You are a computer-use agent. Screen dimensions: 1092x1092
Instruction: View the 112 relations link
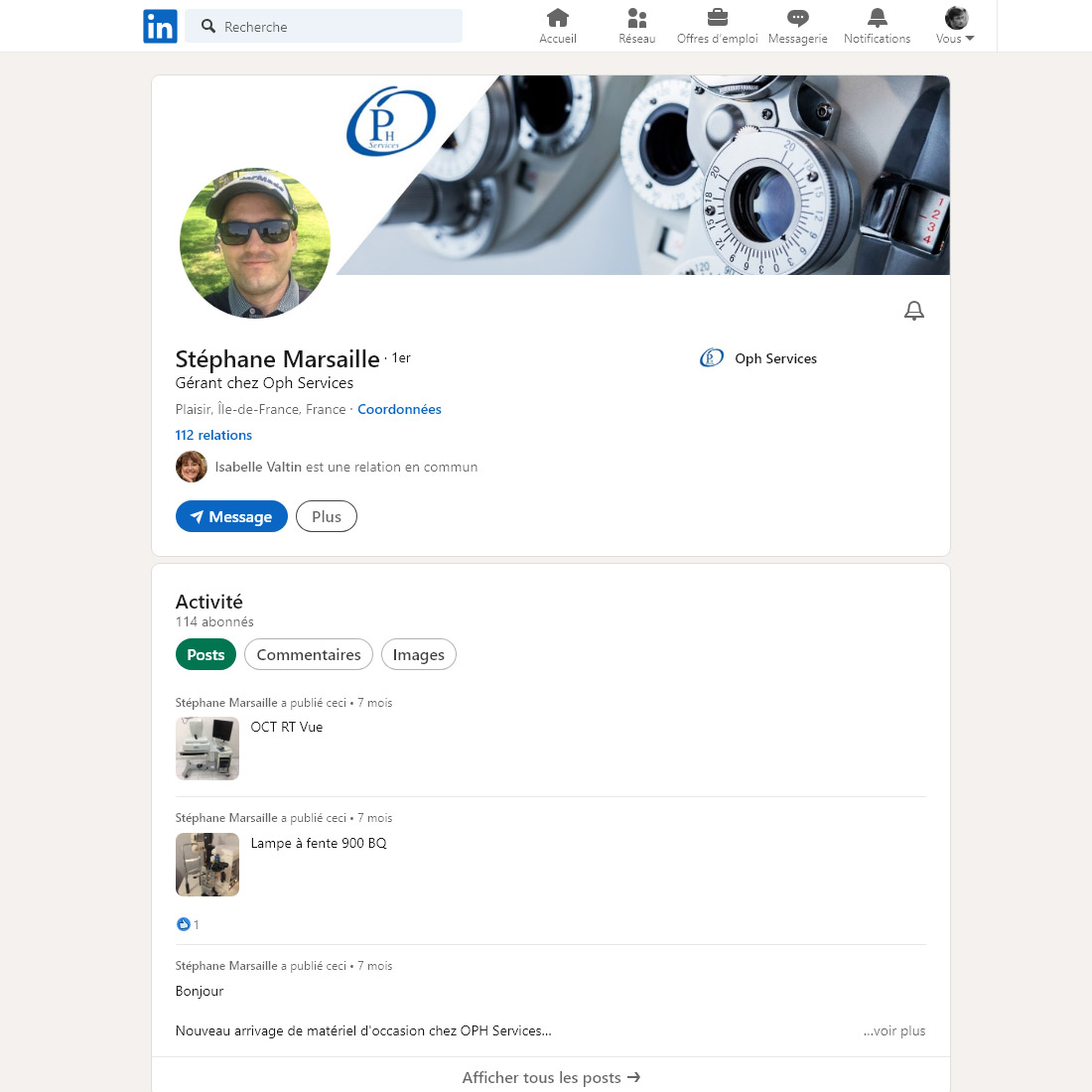pos(213,435)
